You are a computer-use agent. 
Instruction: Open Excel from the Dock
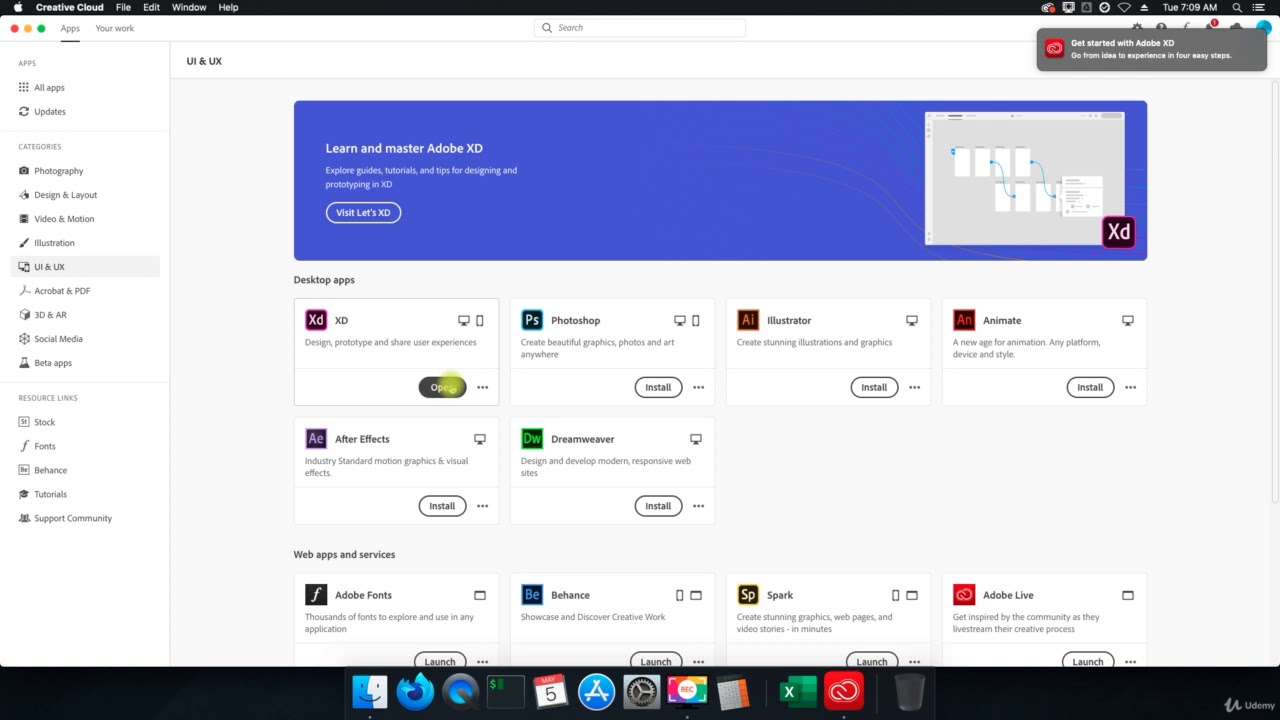[798, 691]
